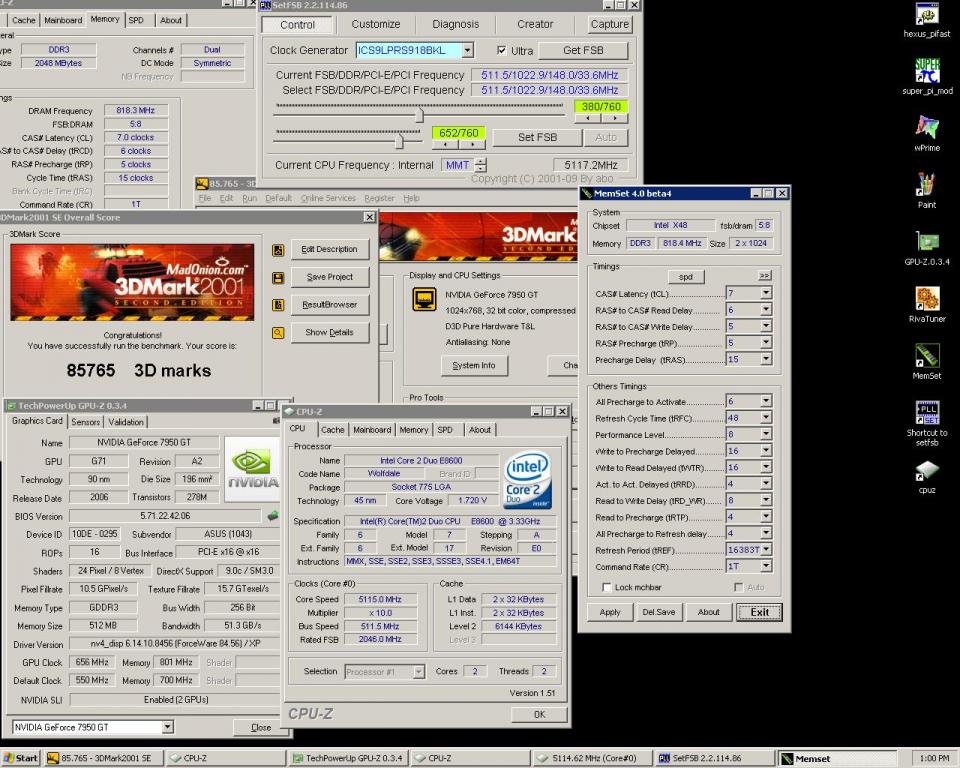This screenshot has height=768, width=960.
Task: Click the Start button on the taskbar
Action: tap(20, 758)
